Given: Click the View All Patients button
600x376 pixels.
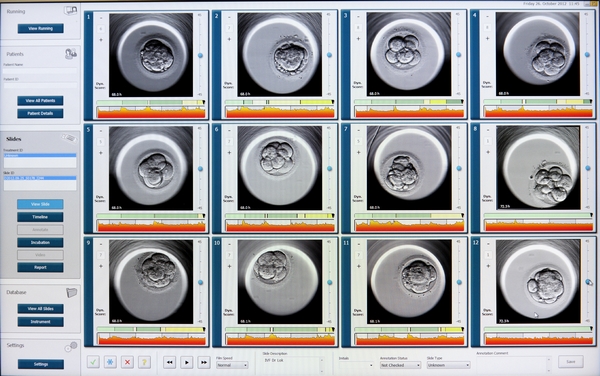Looking at the screenshot, I should [40, 101].
